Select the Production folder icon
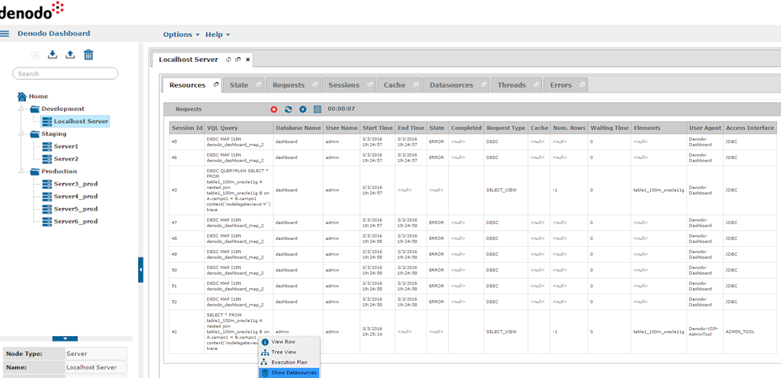The height and width of the screenshot is (378, 781). [34, 171]
